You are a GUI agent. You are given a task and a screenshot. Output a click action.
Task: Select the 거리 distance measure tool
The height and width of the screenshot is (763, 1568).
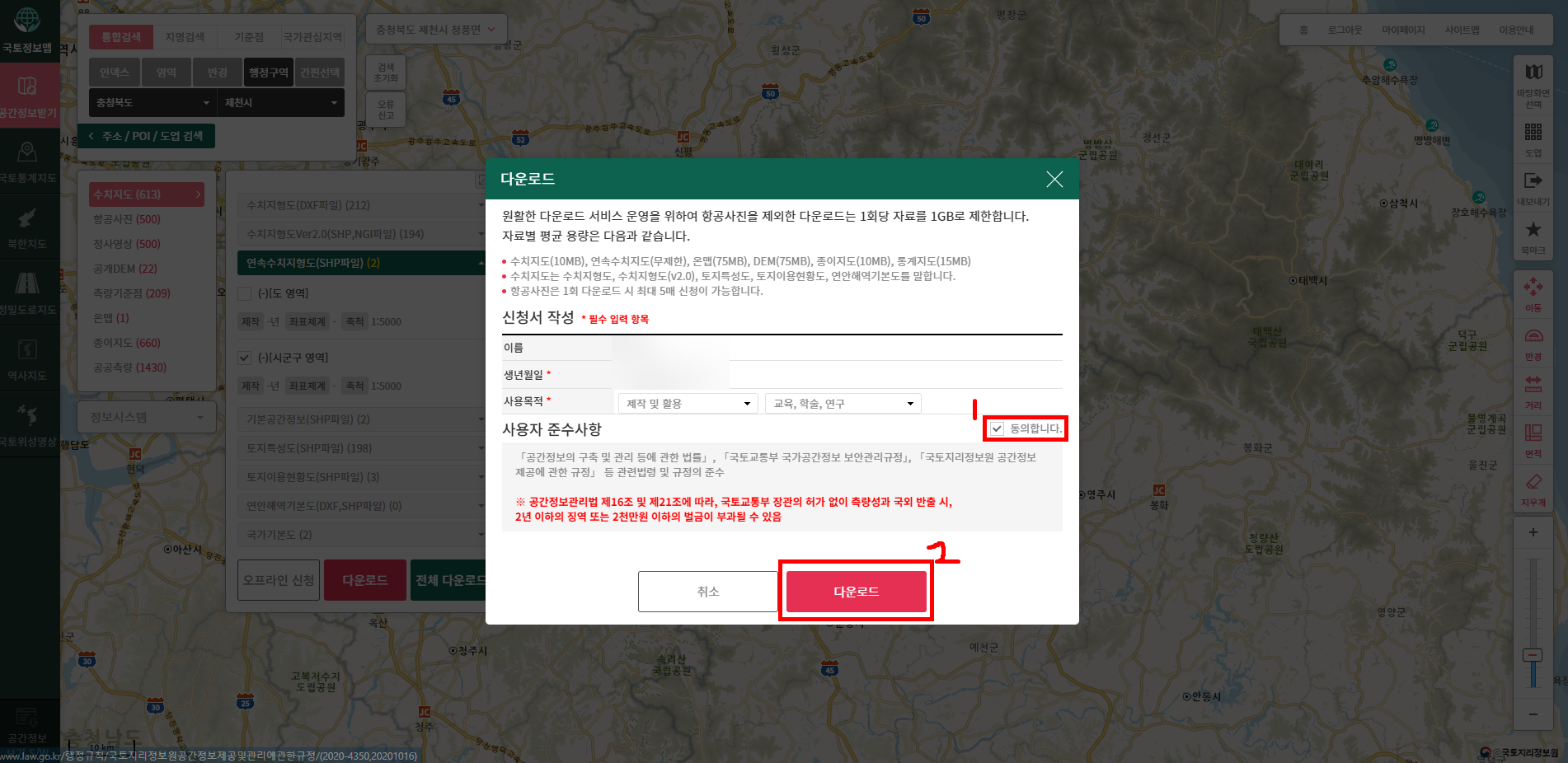coord(1533,391)
